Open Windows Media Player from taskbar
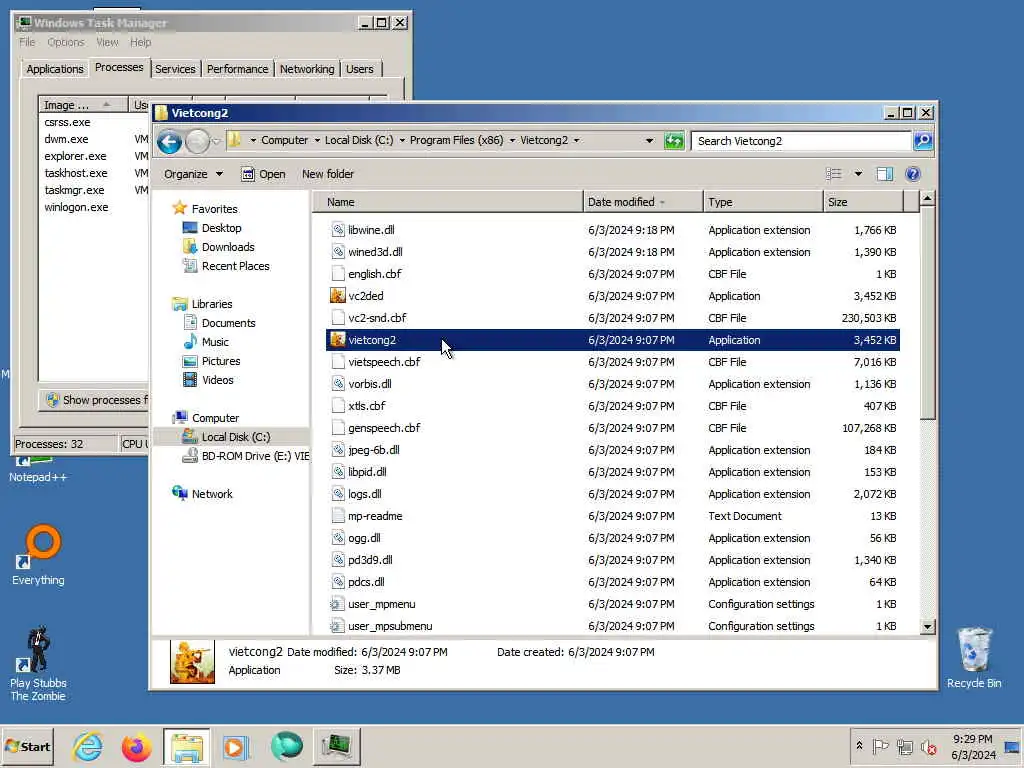The height and width of the screenshot is (768, 1024). tap(234, 746)
